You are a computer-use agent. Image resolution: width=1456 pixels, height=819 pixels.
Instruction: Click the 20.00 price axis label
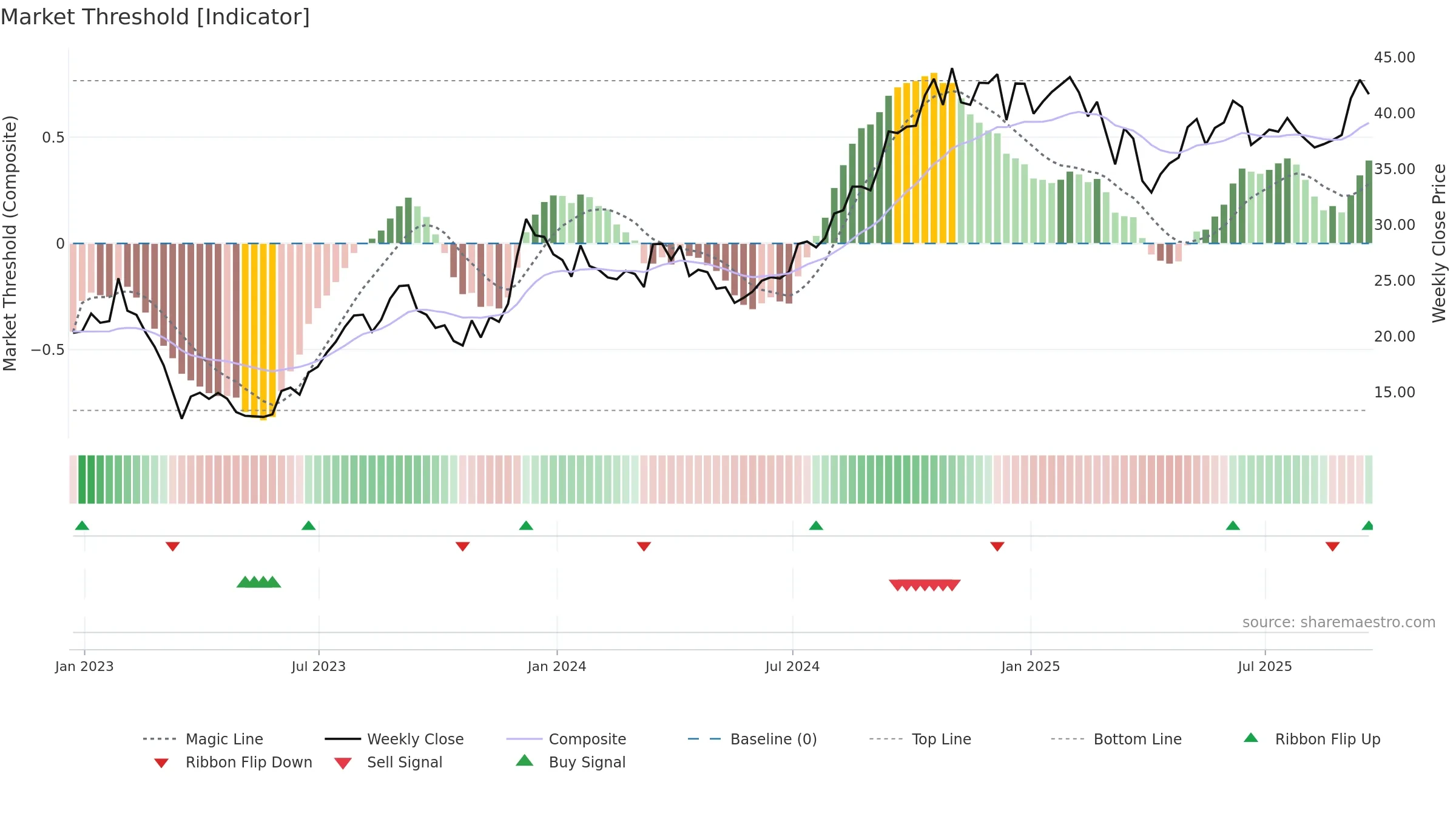(x=1395, y=337)
